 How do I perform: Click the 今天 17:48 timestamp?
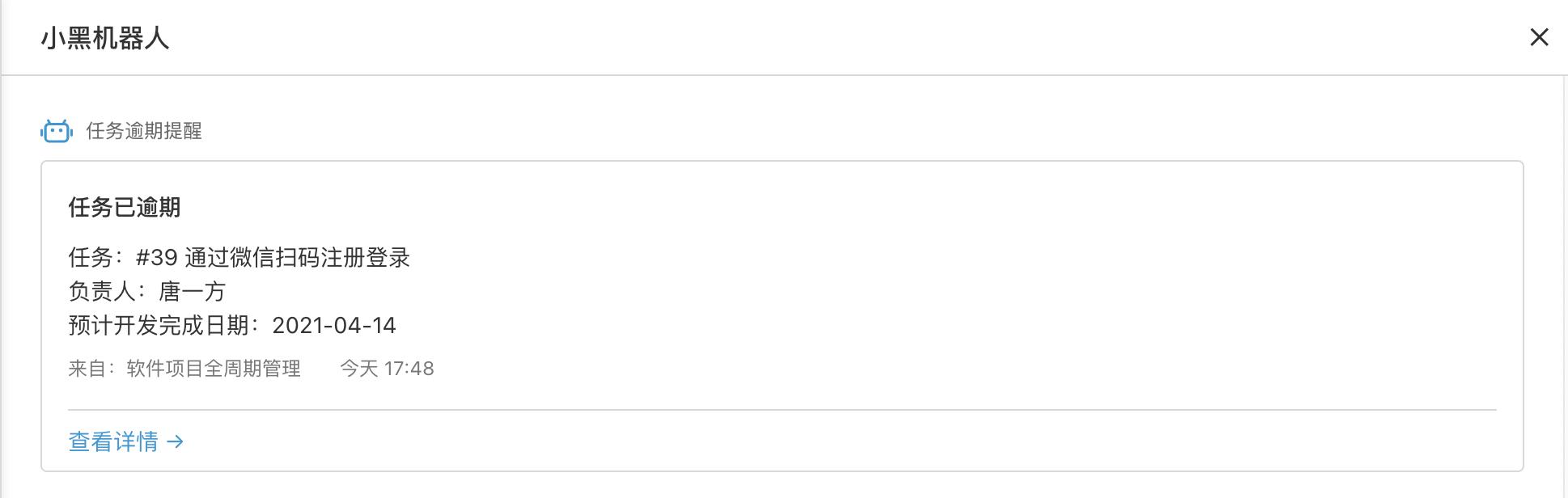tap(387, 369)
